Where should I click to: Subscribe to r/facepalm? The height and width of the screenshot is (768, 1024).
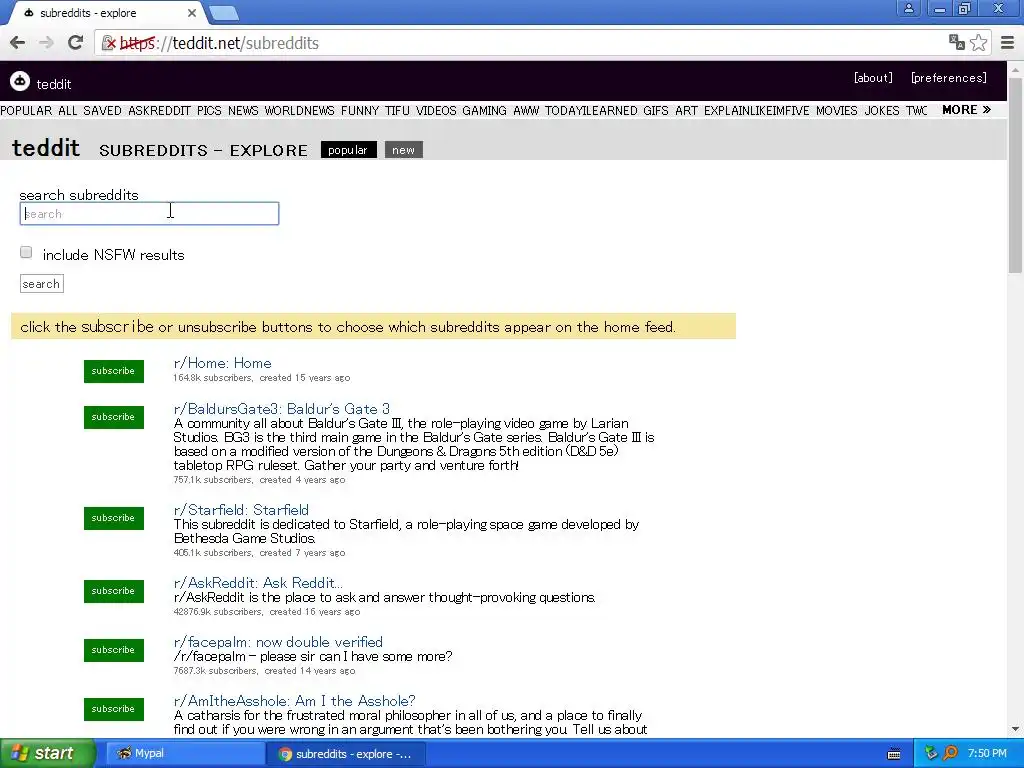click(x=114, y=650)
